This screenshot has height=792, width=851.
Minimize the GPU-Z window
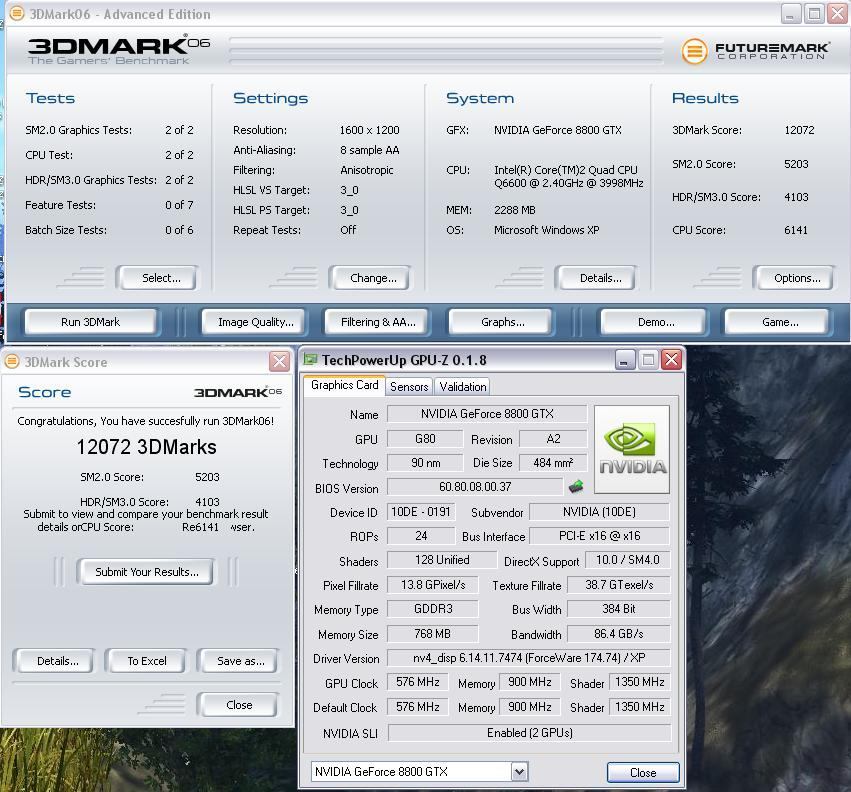pyautogui.click(x=624, y=360)
